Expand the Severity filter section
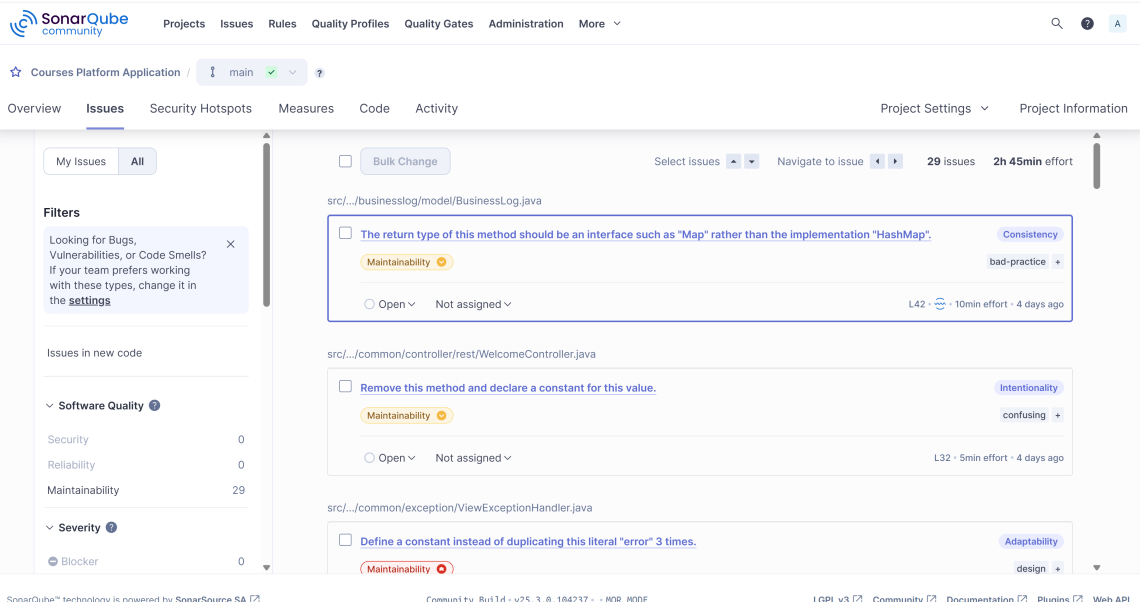1140x602 pixels. [80, 527]
